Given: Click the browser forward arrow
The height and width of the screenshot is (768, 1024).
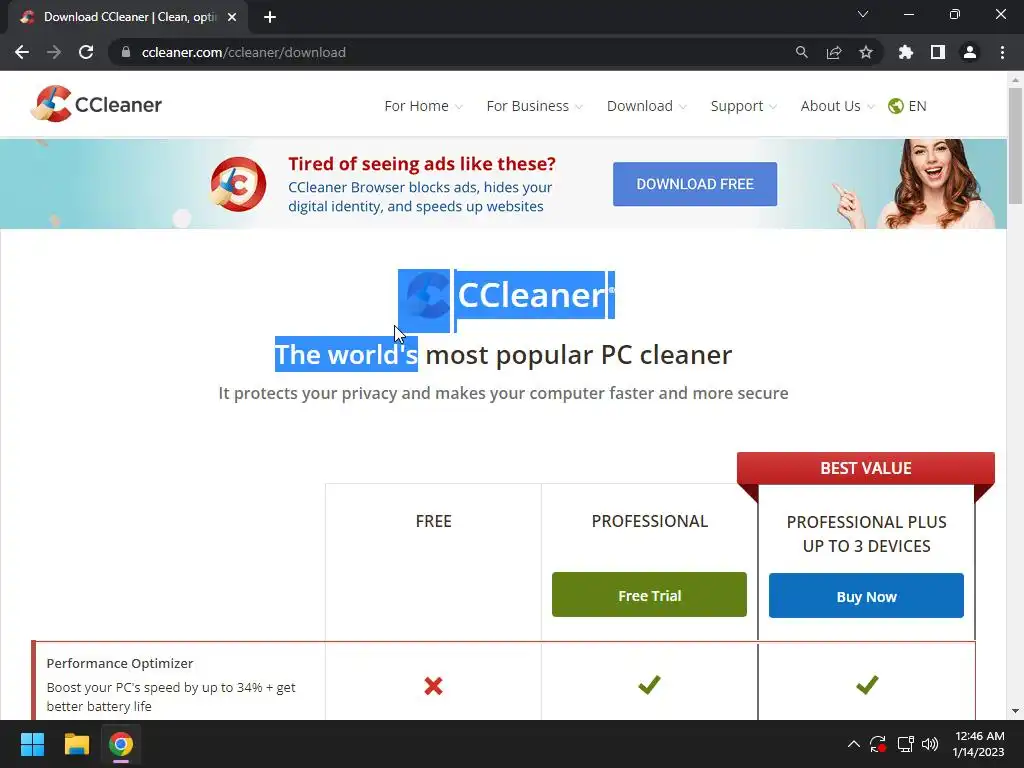Looking at the screenshot, I should tap(54, 52).
